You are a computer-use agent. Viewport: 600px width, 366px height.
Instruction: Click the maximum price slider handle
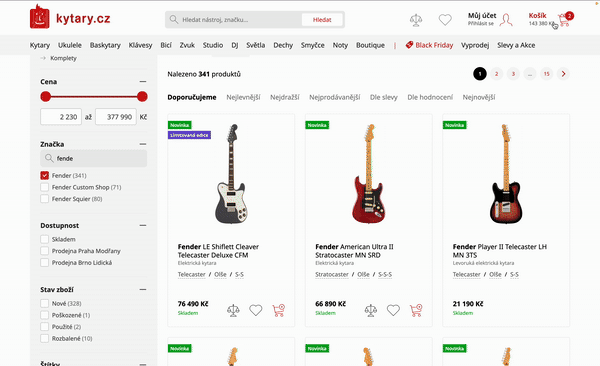(x=142, y=96)
